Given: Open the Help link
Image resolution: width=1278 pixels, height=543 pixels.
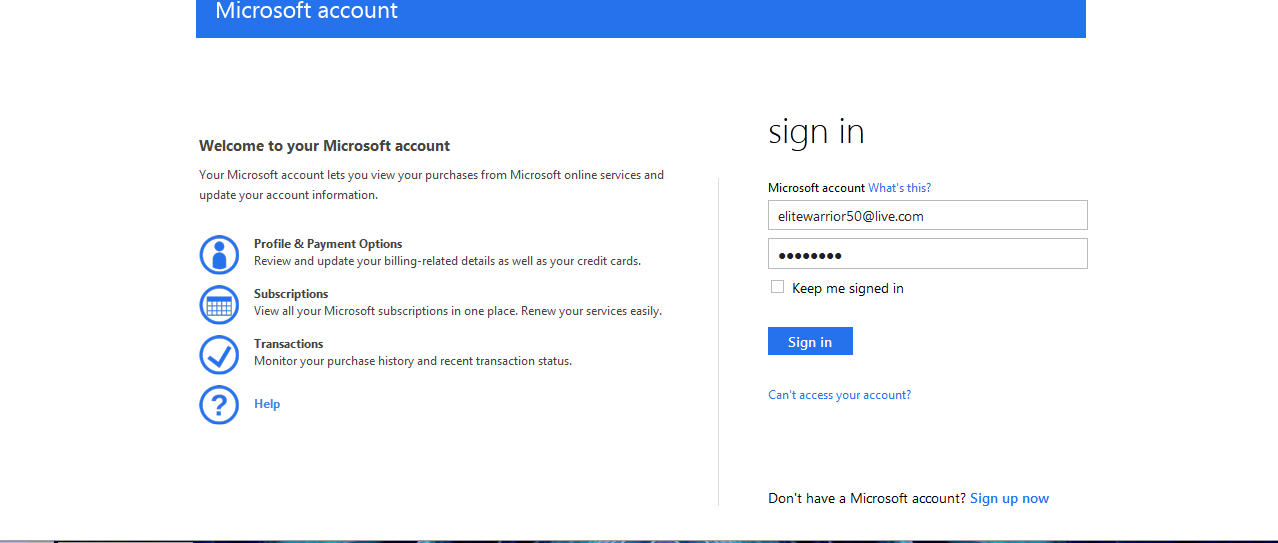Looking at the screenshot, I should coord(267,404).
